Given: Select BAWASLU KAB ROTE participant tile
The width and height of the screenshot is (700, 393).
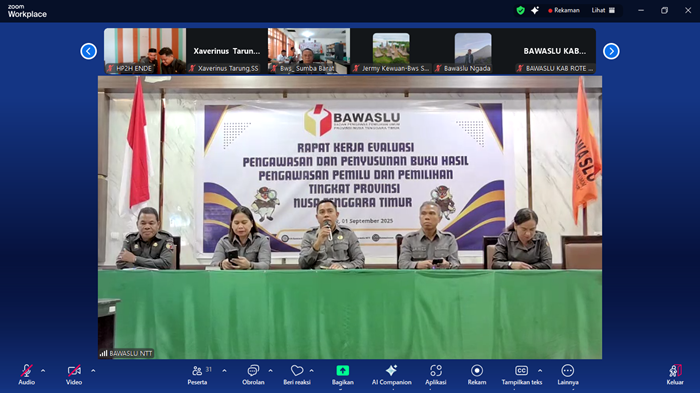Looking at the screenshot, I should coord(555,51).
